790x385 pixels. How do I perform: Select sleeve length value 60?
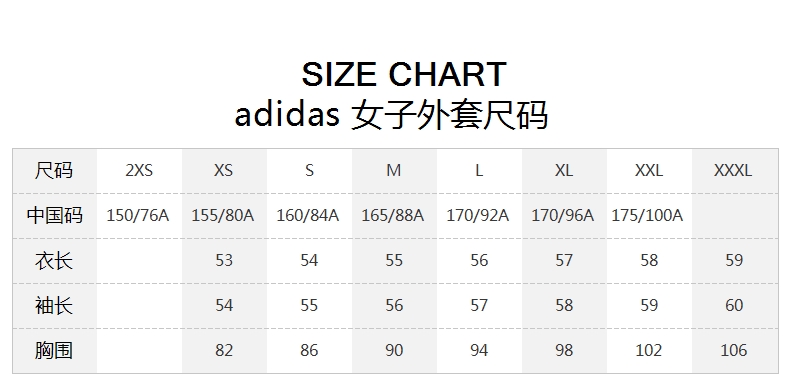[x=734, y=305]
